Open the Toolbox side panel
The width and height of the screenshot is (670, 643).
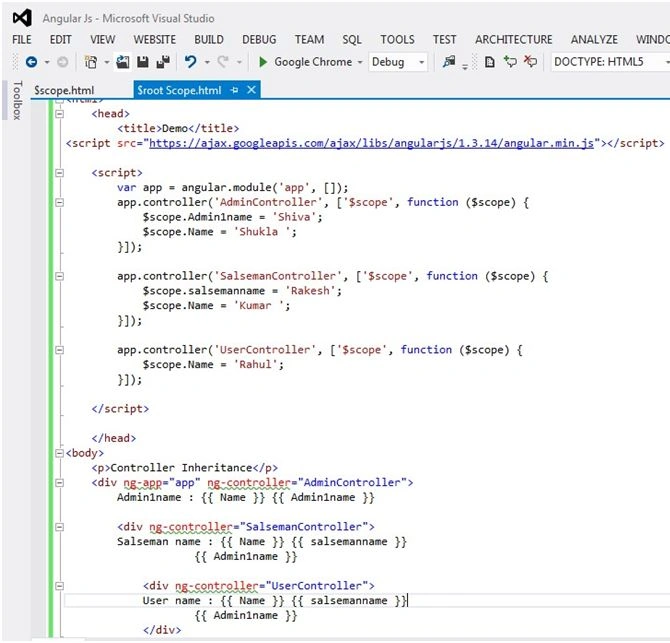click(17, 100)
